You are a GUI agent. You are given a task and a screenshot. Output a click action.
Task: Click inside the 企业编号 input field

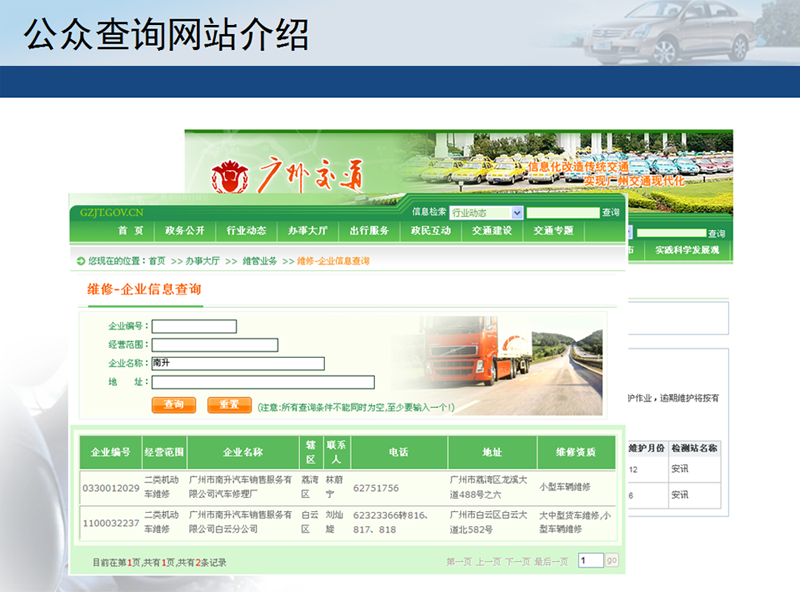194,326
